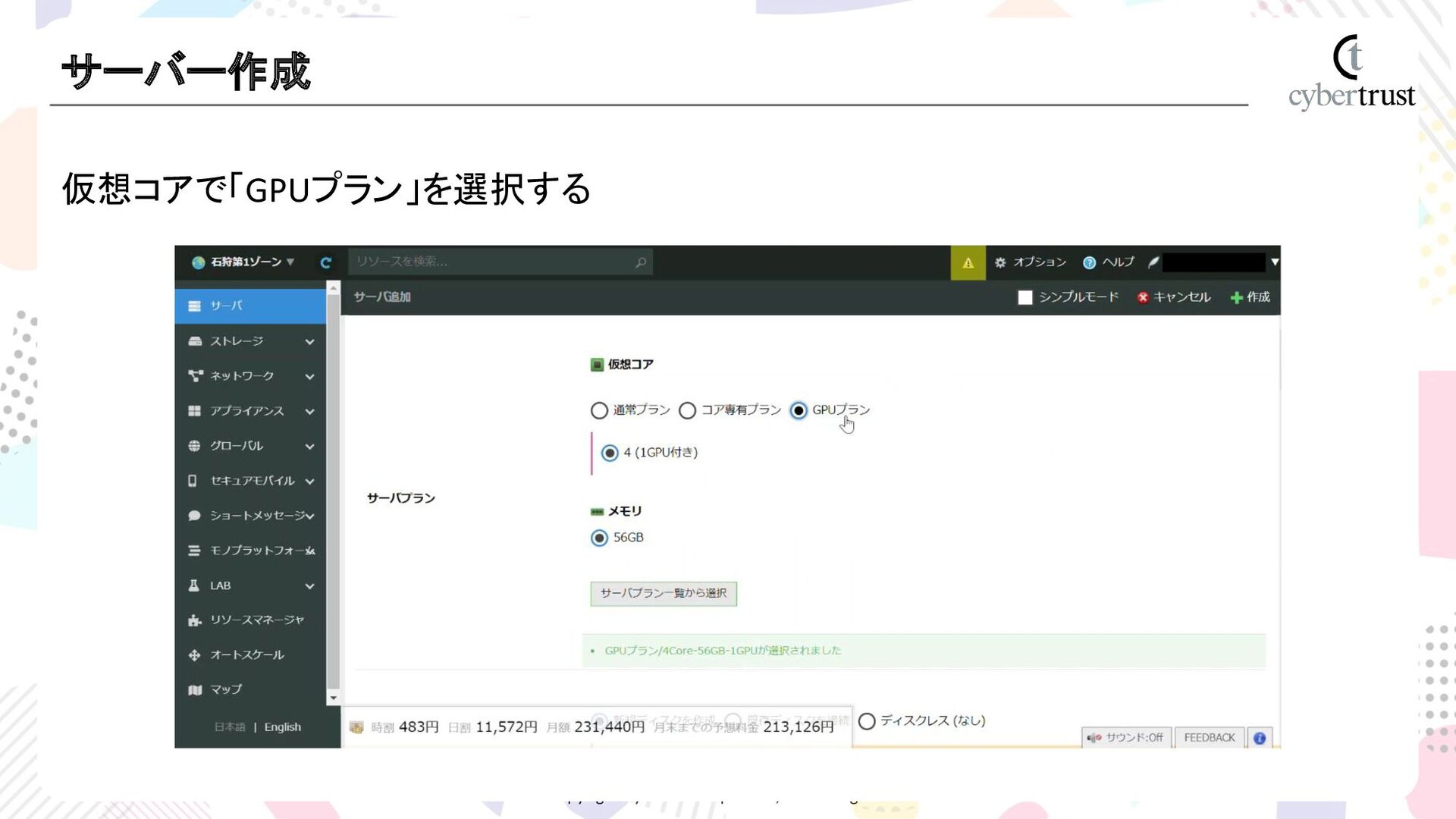Expand the セキュアモバイル chevron
Image resolution: width=1456 pixels, height=819 pixels.
[309, 482]
